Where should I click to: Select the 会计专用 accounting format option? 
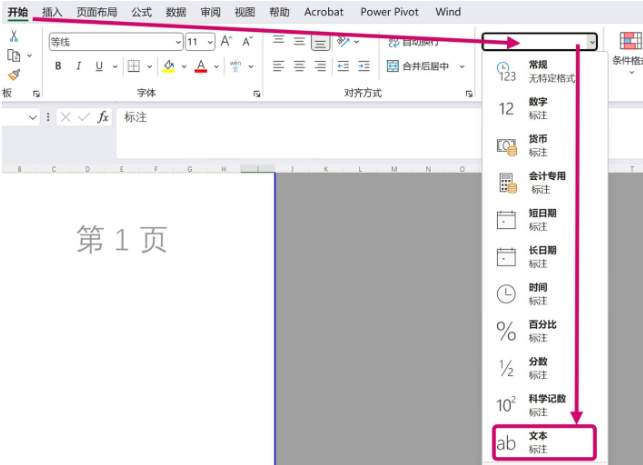pyautogui.click(x=545, y=182)
